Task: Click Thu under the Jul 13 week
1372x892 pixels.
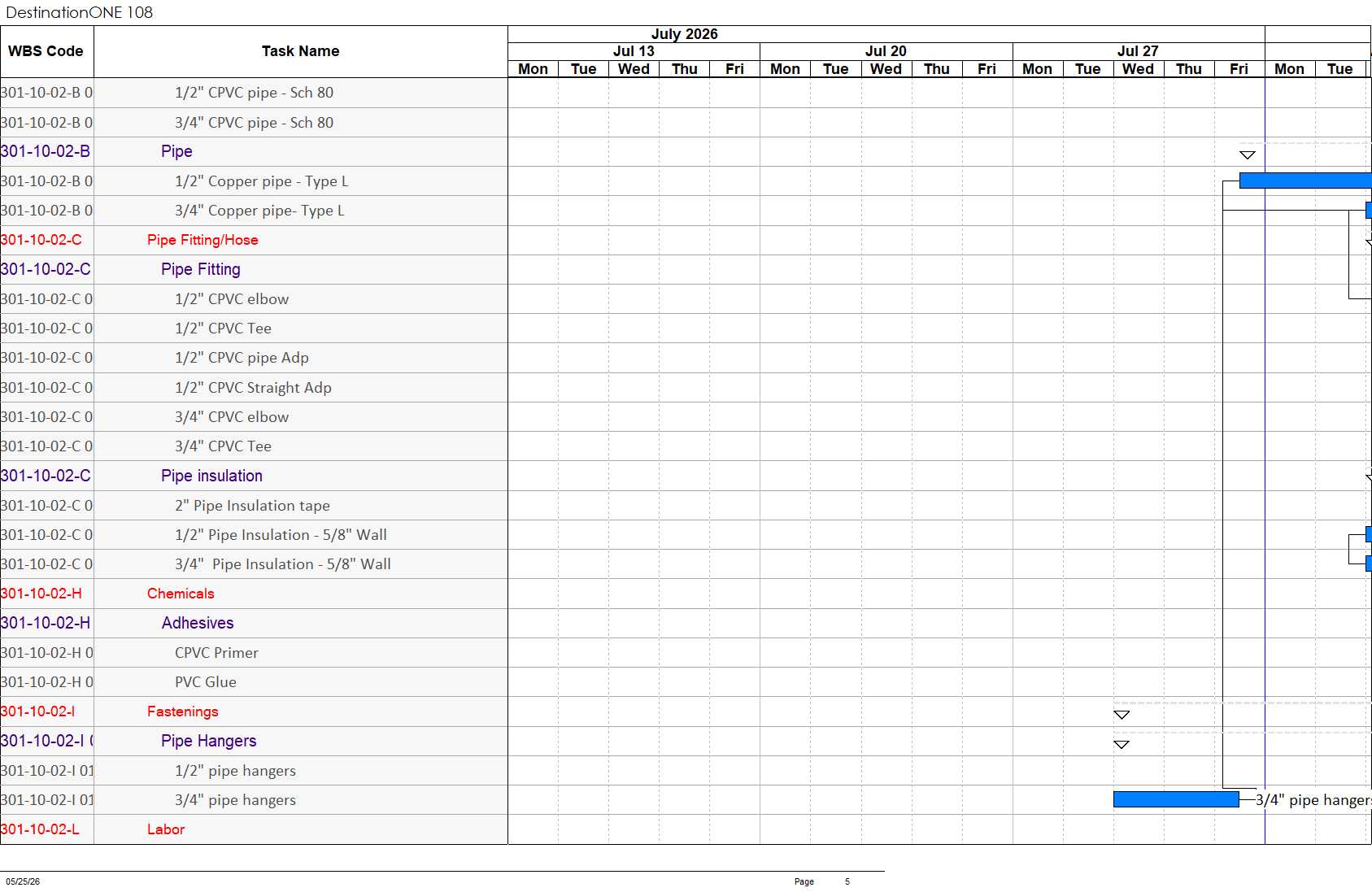Action: [684, 69]
